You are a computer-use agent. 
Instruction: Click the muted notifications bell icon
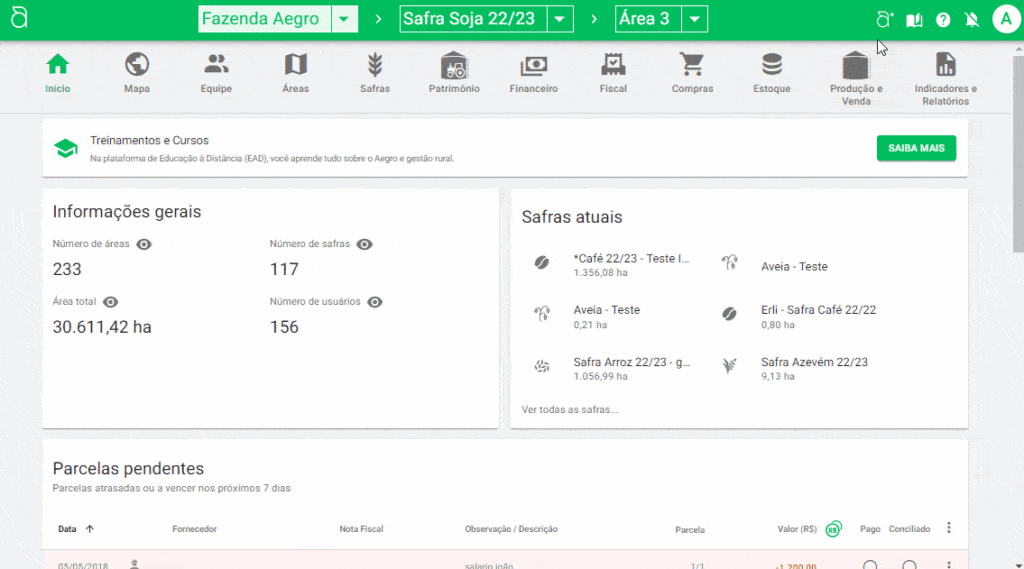coord(971,20)
